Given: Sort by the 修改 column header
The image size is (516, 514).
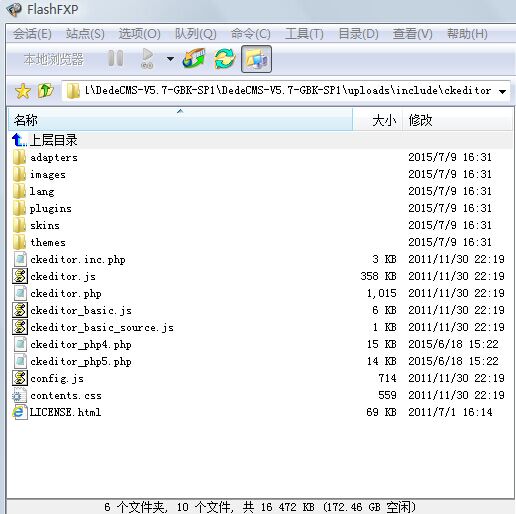Looking at the screenshot, I should click(x=457, y=120).
